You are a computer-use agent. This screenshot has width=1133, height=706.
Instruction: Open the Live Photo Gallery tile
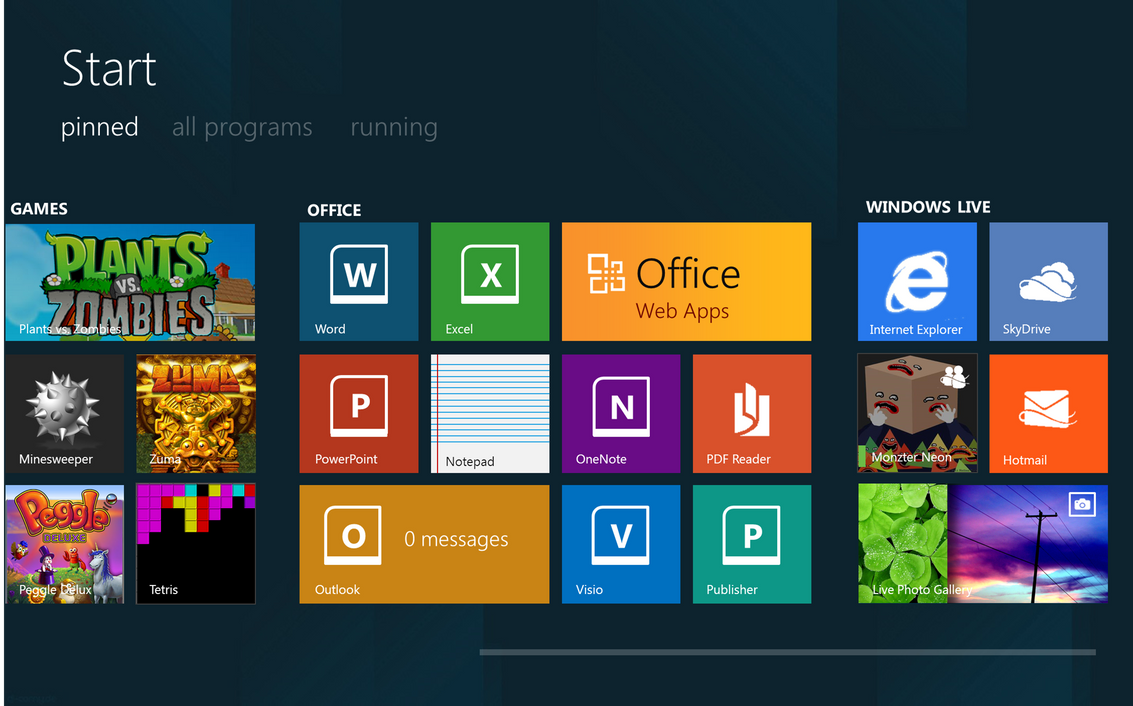[983, 544]
